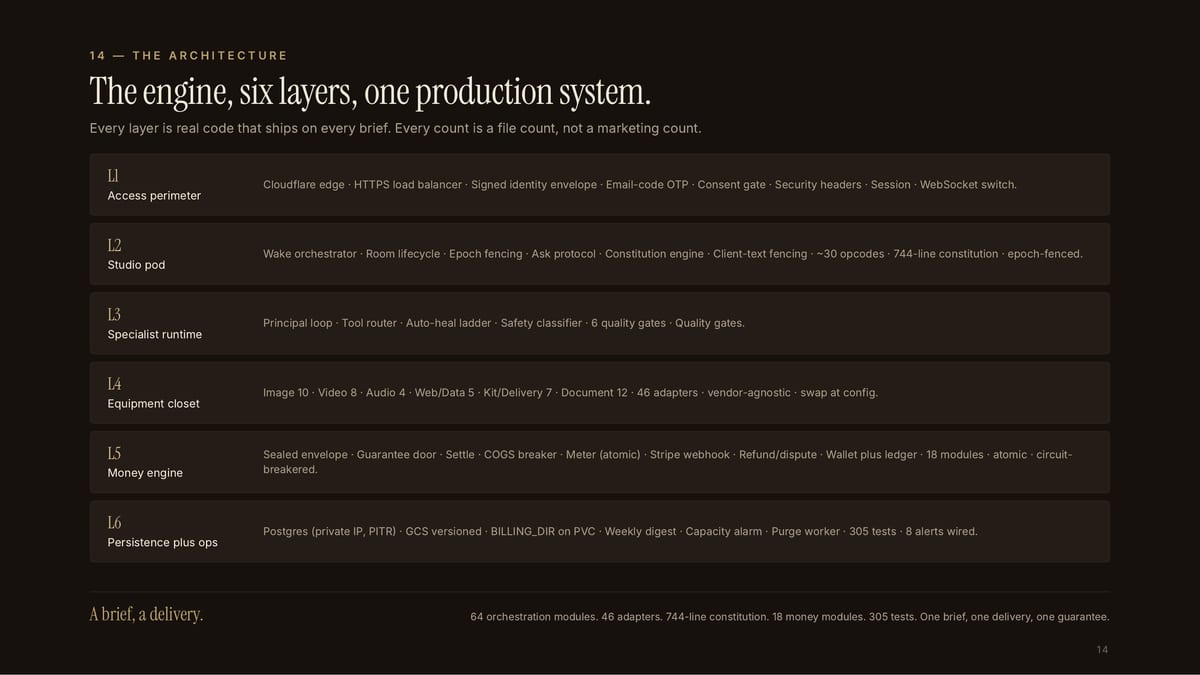Viewport: 1200px width, 675px height.
Task: Click the 'Principal loop · Tool router' text
Action: click(x=330, y=323)
